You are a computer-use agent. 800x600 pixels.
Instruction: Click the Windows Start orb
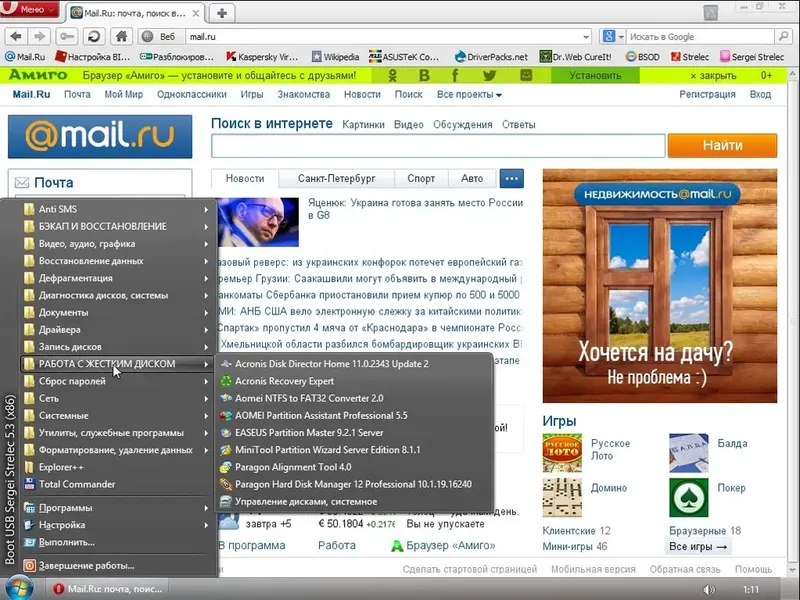(19, 588)
